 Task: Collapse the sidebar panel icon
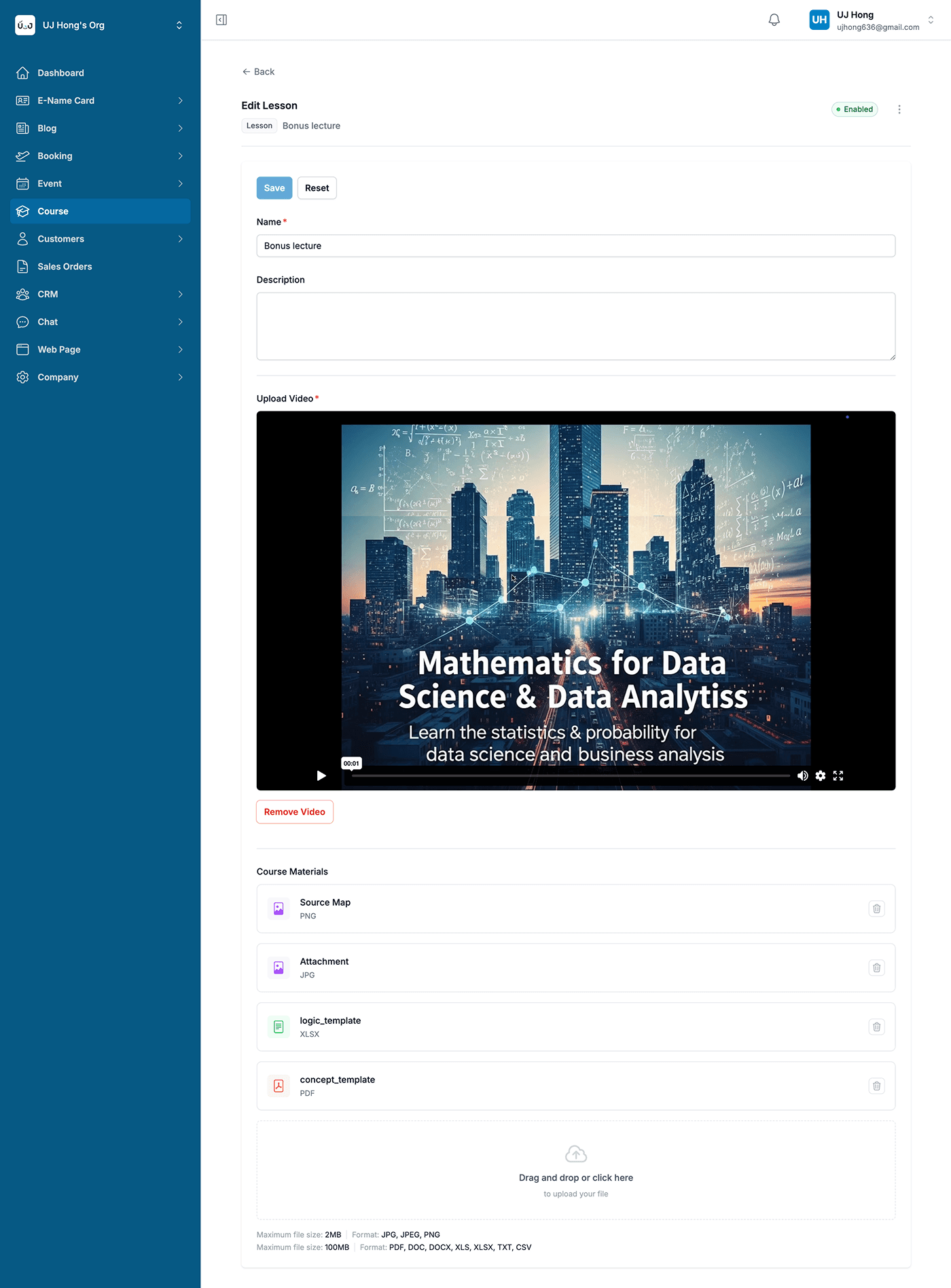tap(221, 20)
